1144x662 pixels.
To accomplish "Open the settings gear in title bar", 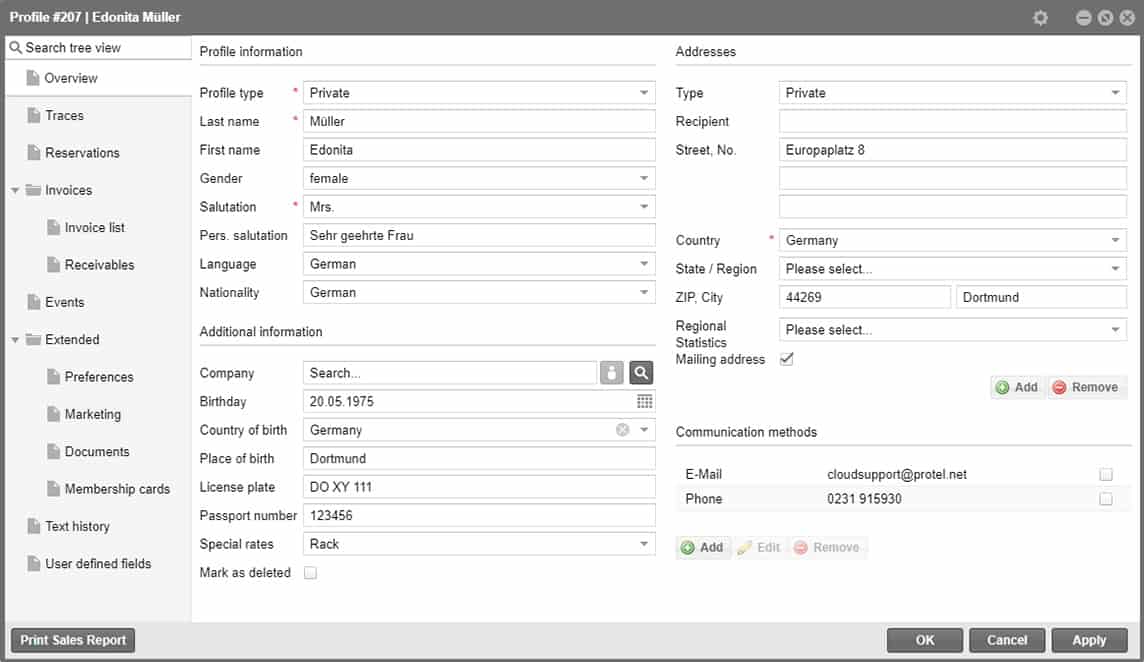I will point(1040,18).
